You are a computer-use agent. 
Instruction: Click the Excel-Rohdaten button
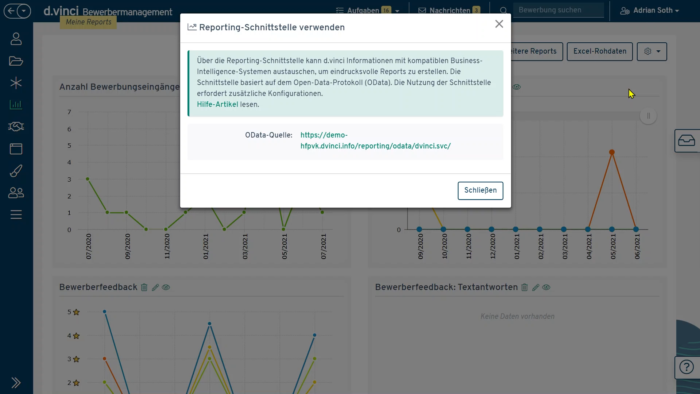pos(600,51)
